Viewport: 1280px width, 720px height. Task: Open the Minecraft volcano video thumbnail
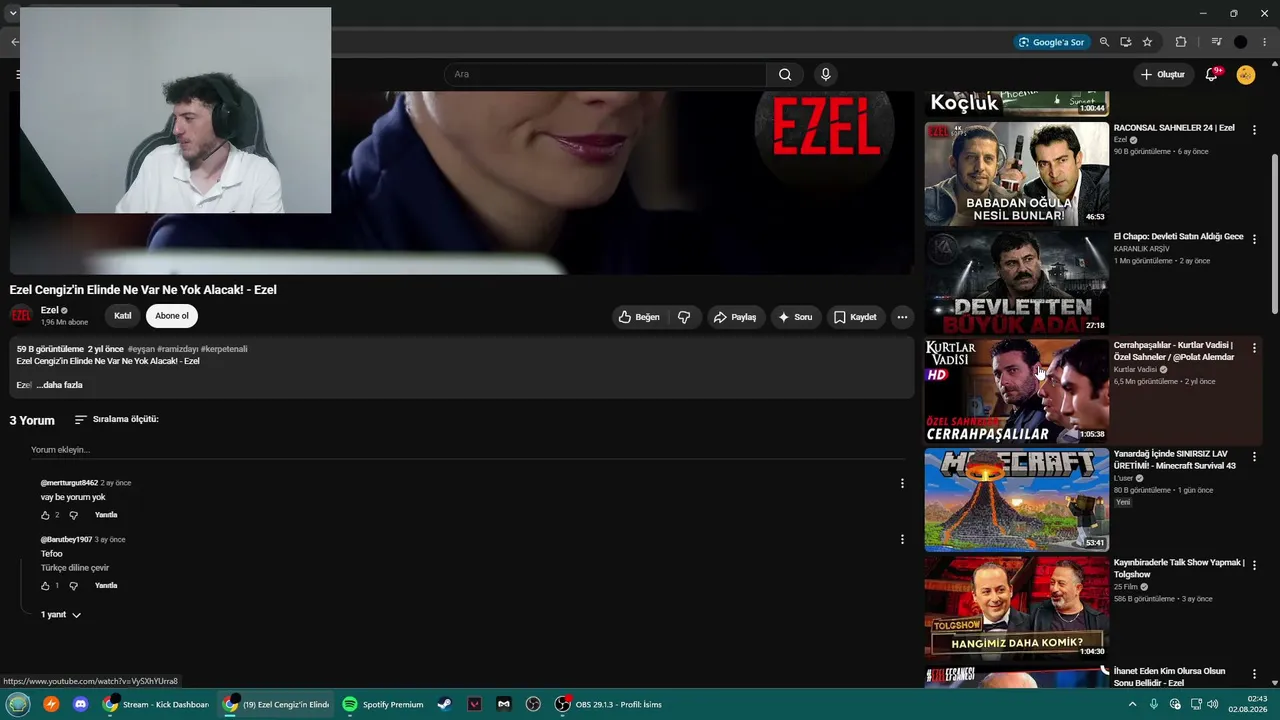[1017, 501]
